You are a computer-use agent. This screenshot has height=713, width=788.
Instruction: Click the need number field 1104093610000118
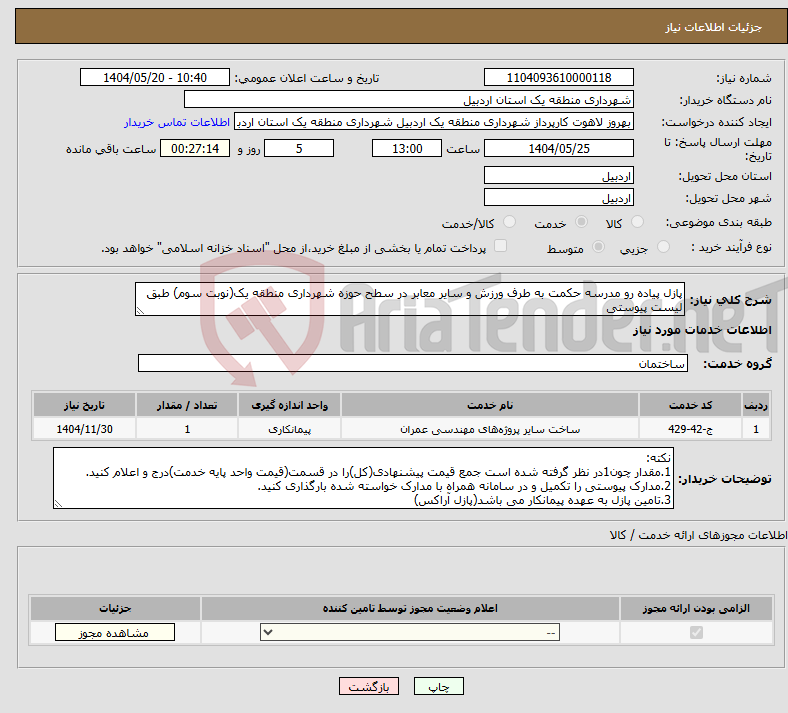pyautogui.click(x=558, y=77)
